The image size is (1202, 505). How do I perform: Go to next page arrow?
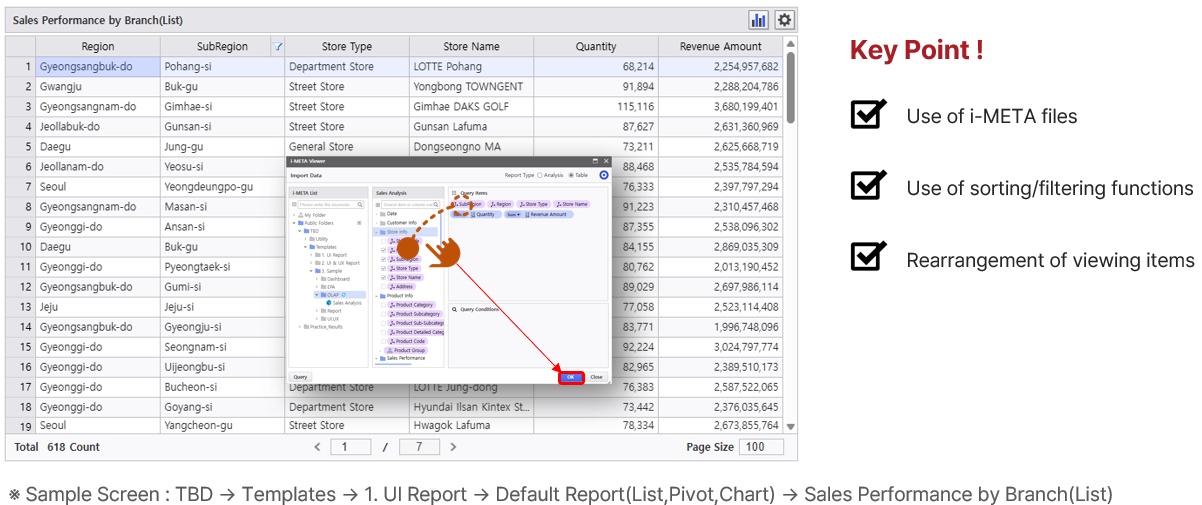[x=453, y=447]
